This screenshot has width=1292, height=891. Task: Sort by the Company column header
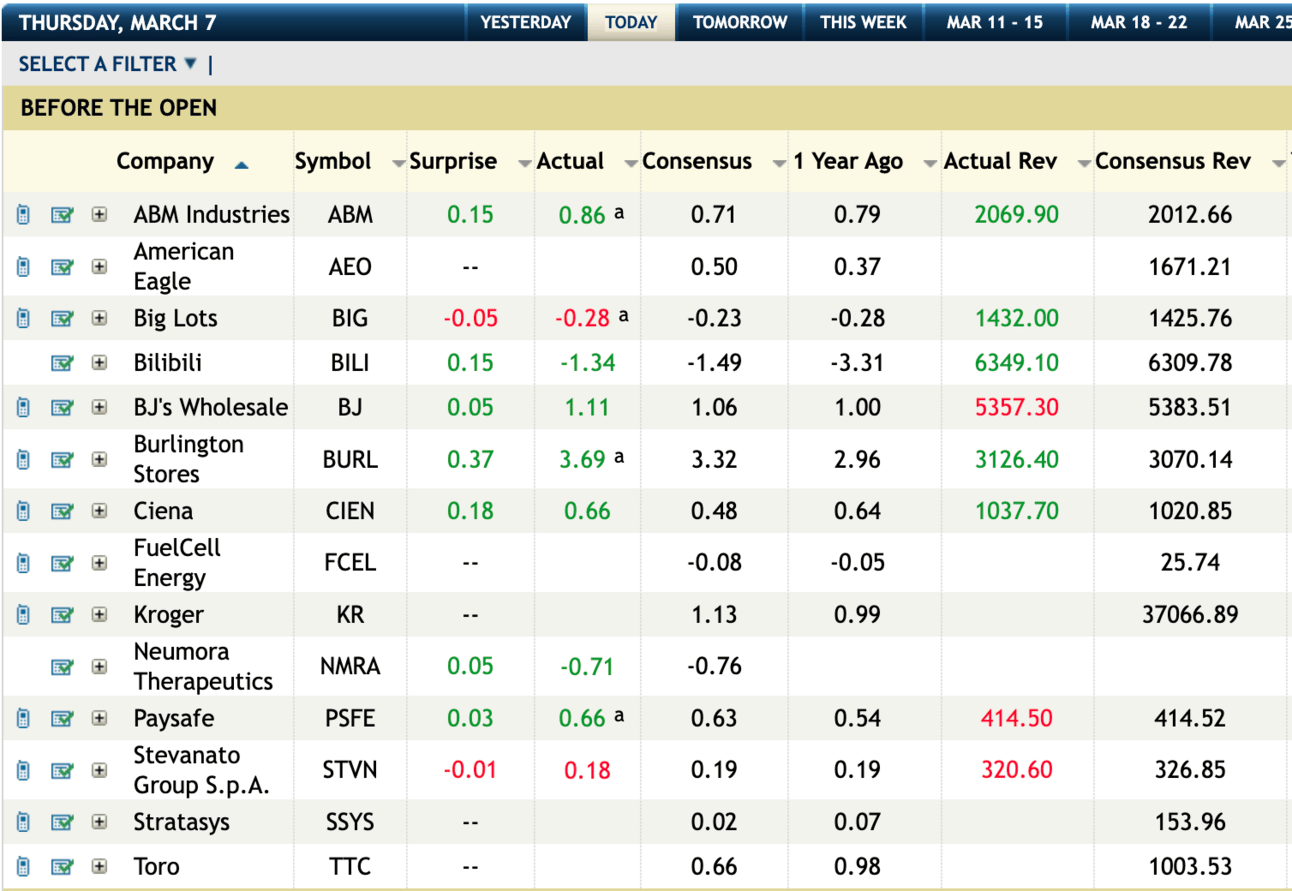[x=165, y=162]
